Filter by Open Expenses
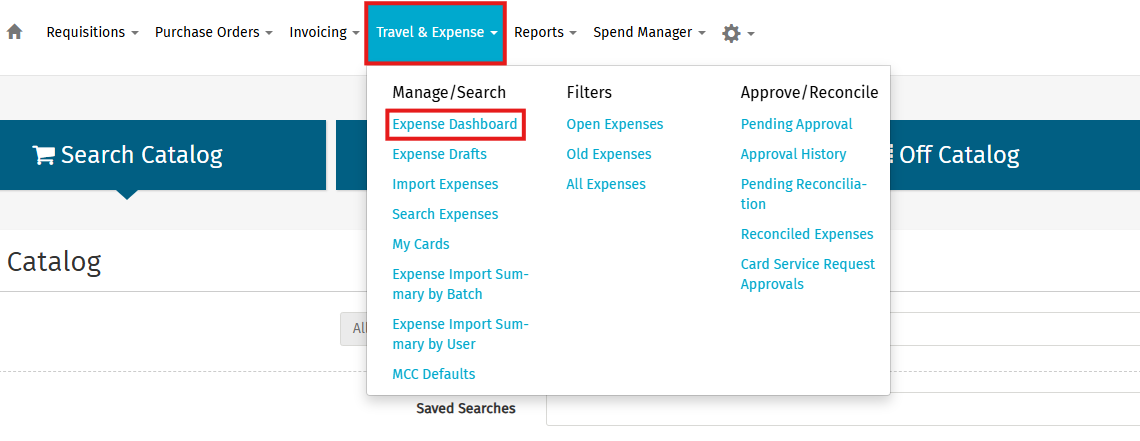The height and width of the screenshot is (441, 1140). pos(614,124)
